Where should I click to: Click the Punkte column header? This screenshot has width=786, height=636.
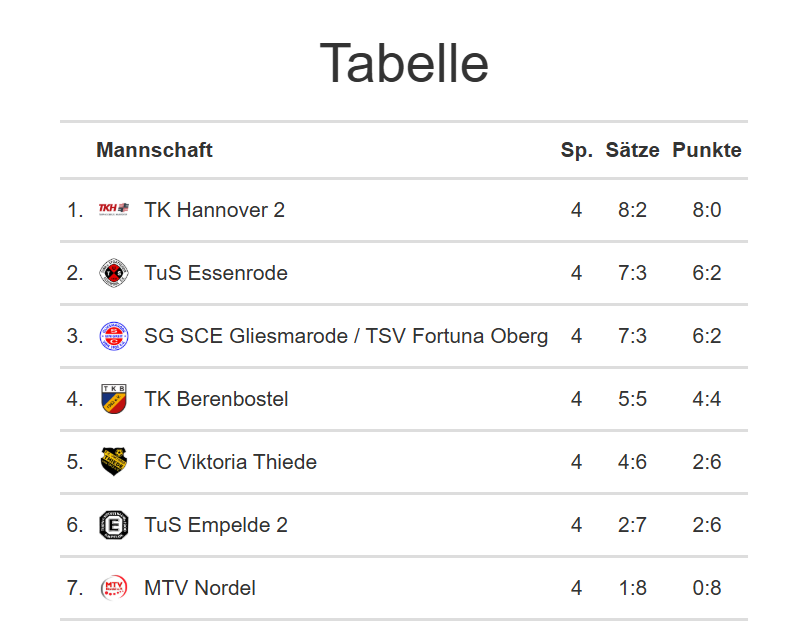707,150
